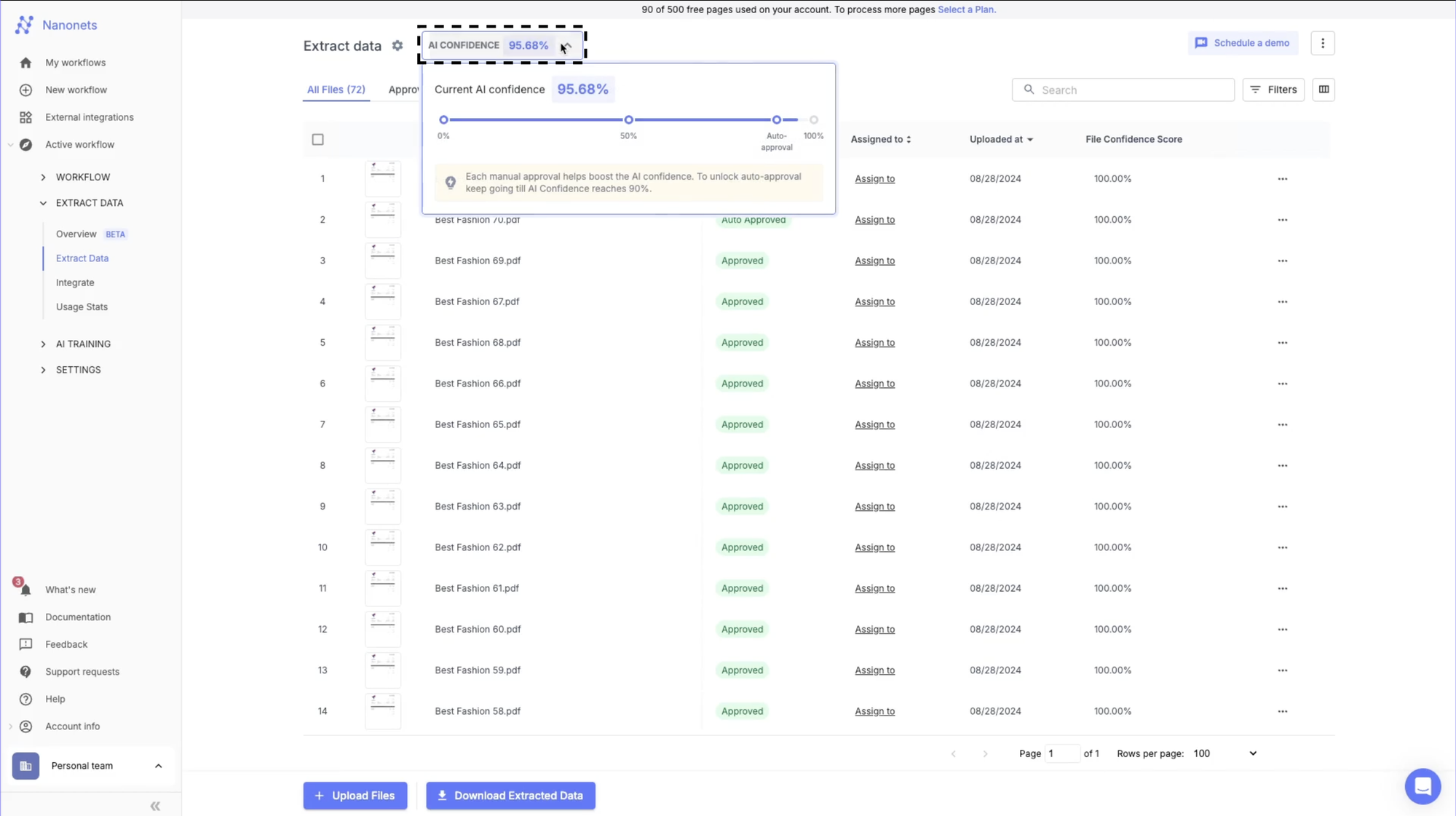The height and width of the screenshot is (816, 1456).
Task: Click the External integrations grid icon
Action: click(25, 116)
